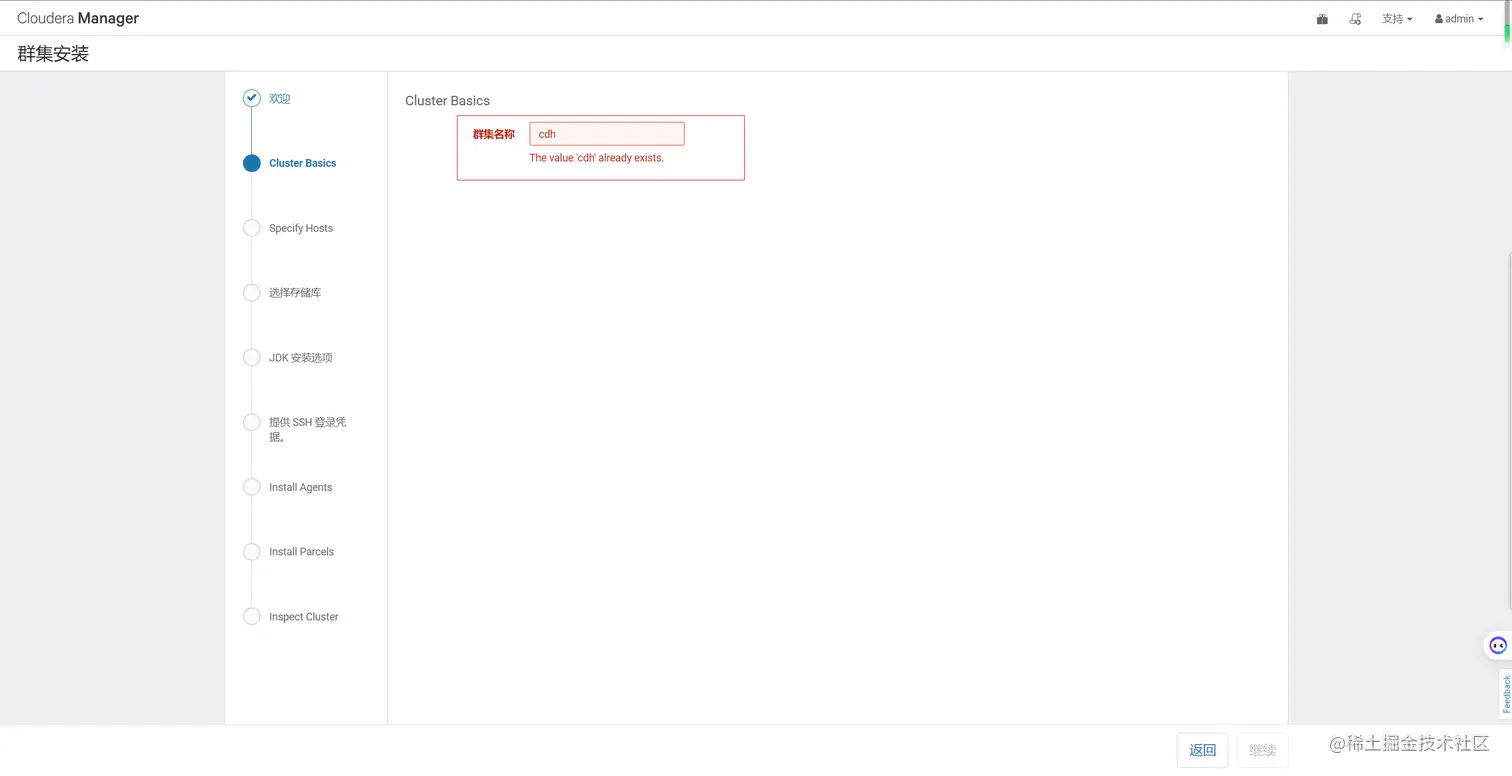Screen dimensions: 1512x776
Task: Click the Cluster Basics content heading
Action: point(447,101)
